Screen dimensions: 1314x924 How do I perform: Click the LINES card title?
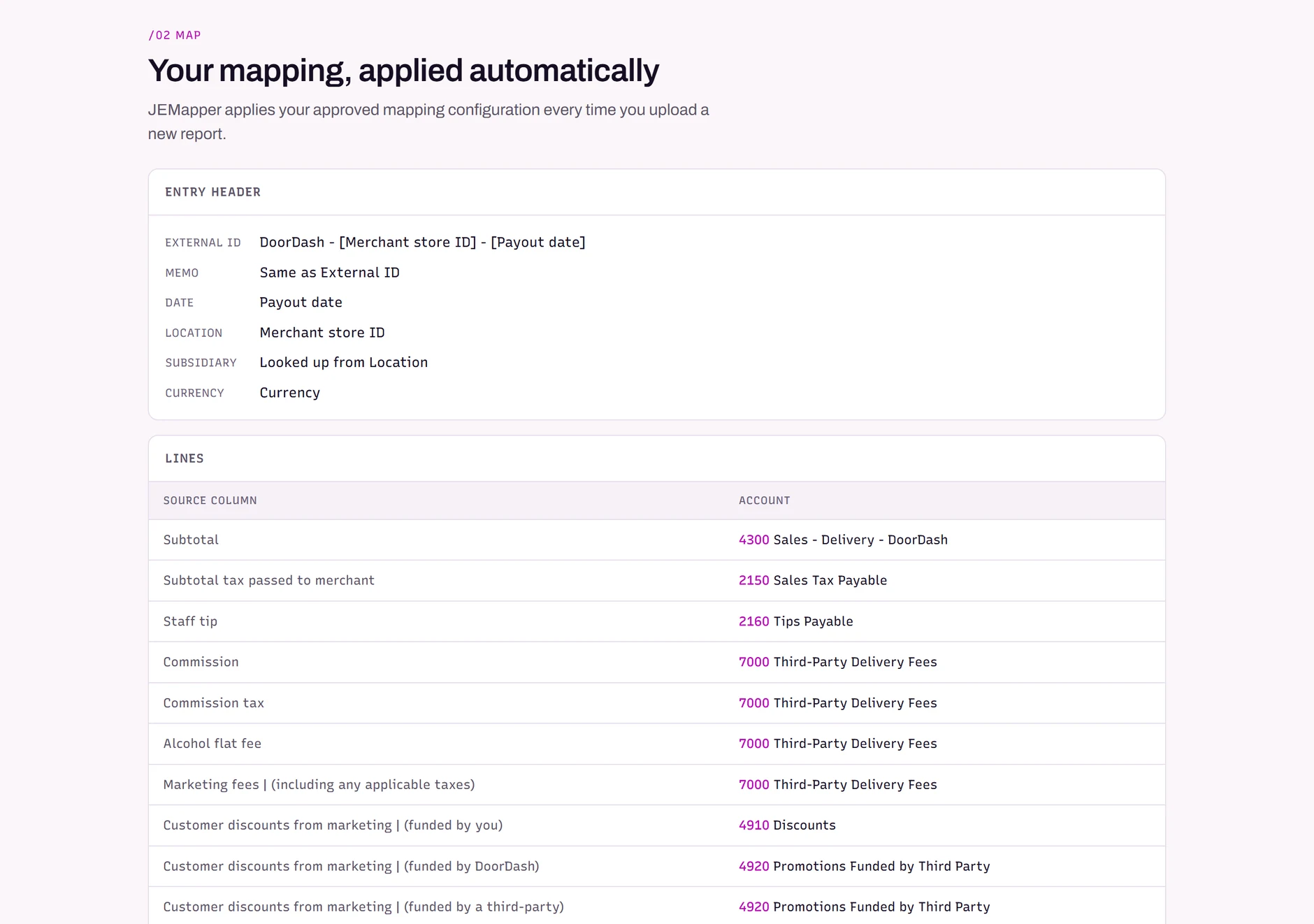tap(185, 459)
